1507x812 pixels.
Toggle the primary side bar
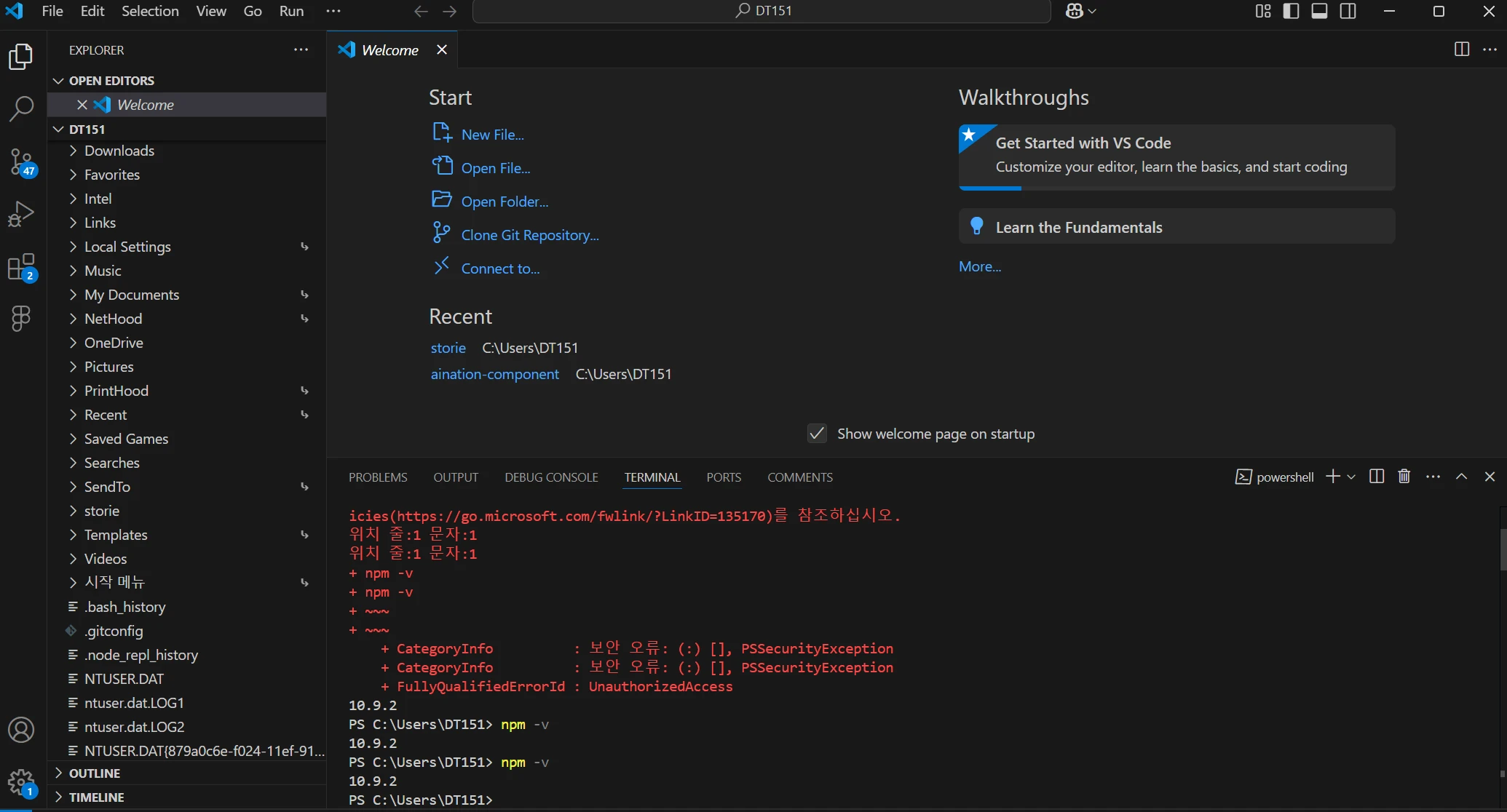click(x=1291, y=11)
